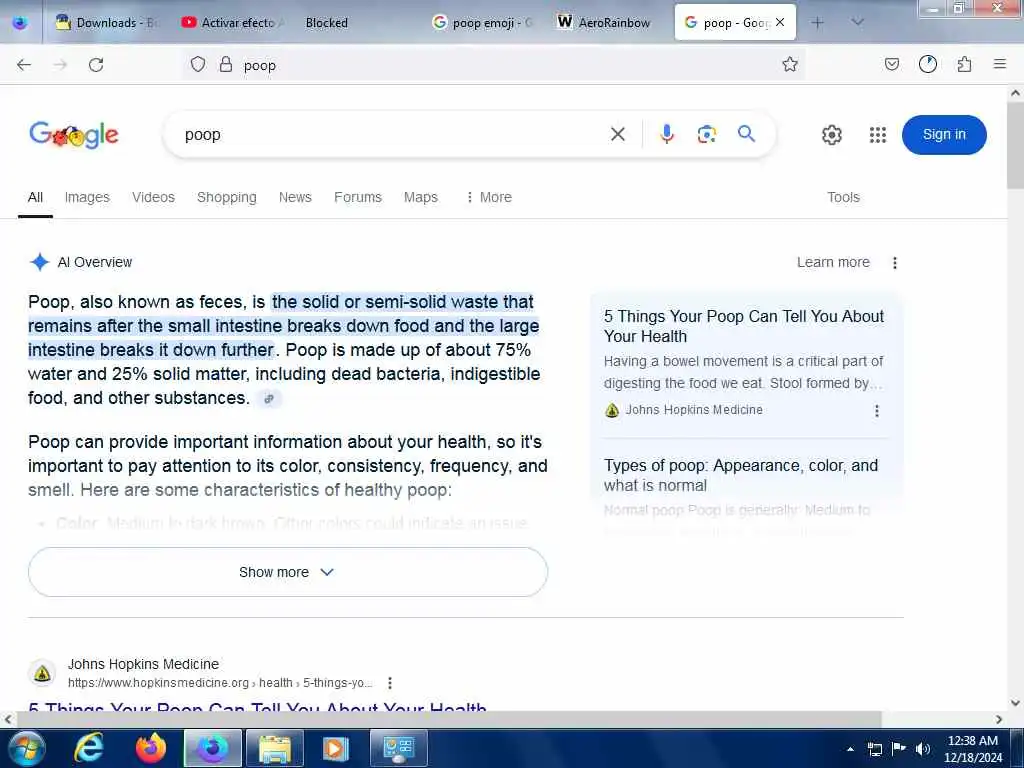Open the volume speaker tray icon
Viewport: 1024px width, 768px height.
tap(922, 749)
